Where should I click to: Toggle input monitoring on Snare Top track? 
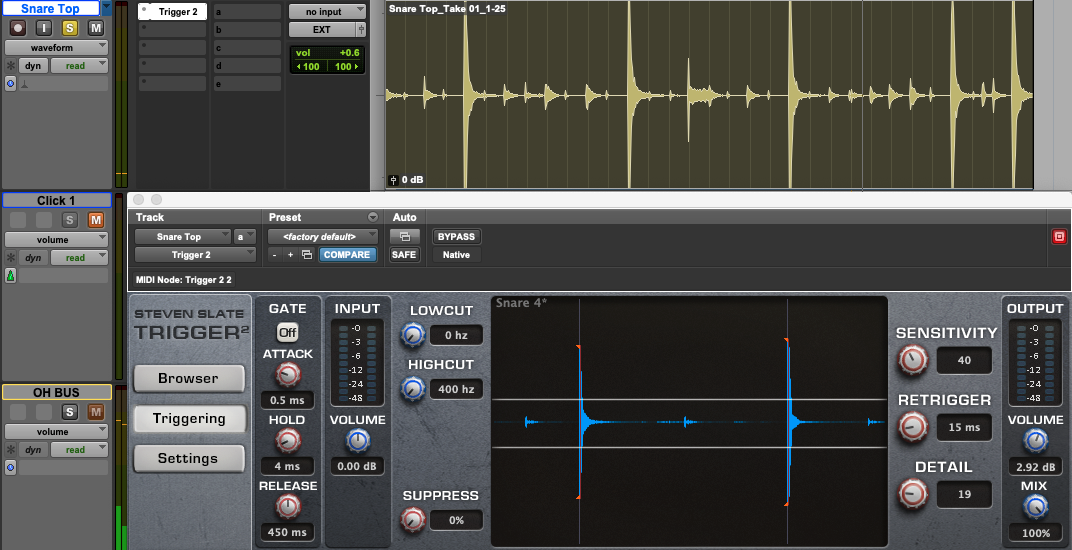44,28
